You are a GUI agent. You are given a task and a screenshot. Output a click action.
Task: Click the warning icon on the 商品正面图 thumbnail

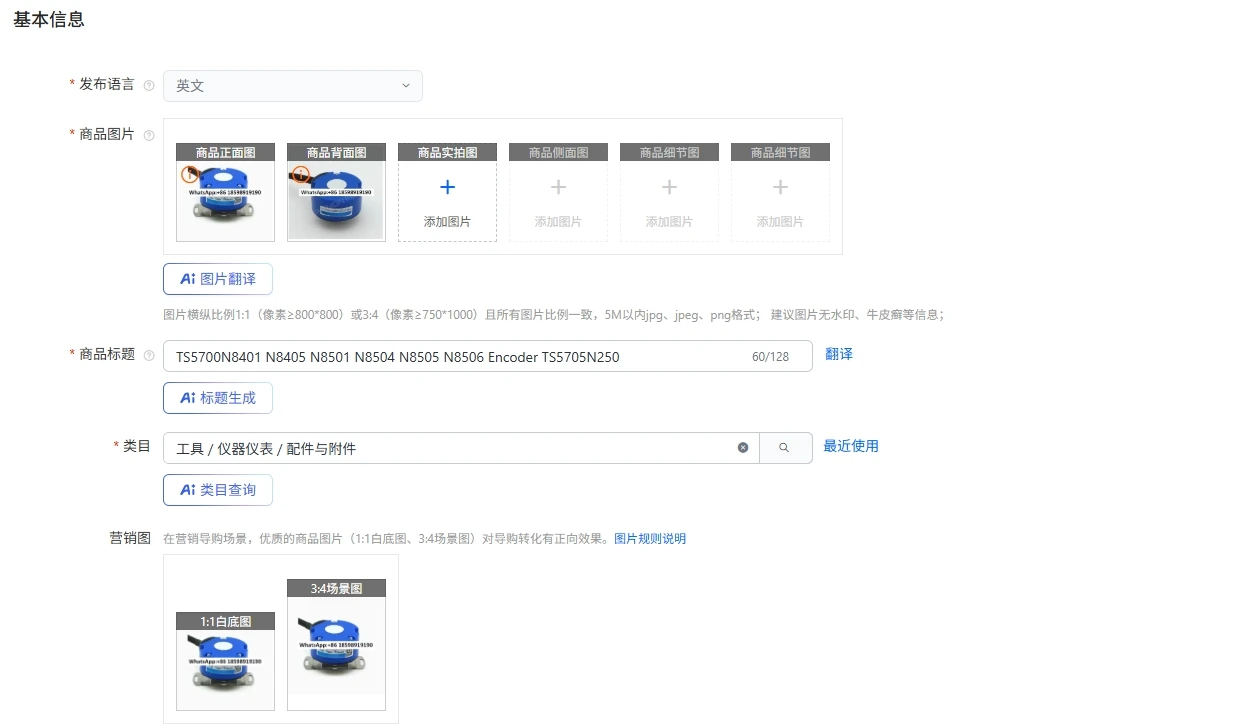(190, 175)
